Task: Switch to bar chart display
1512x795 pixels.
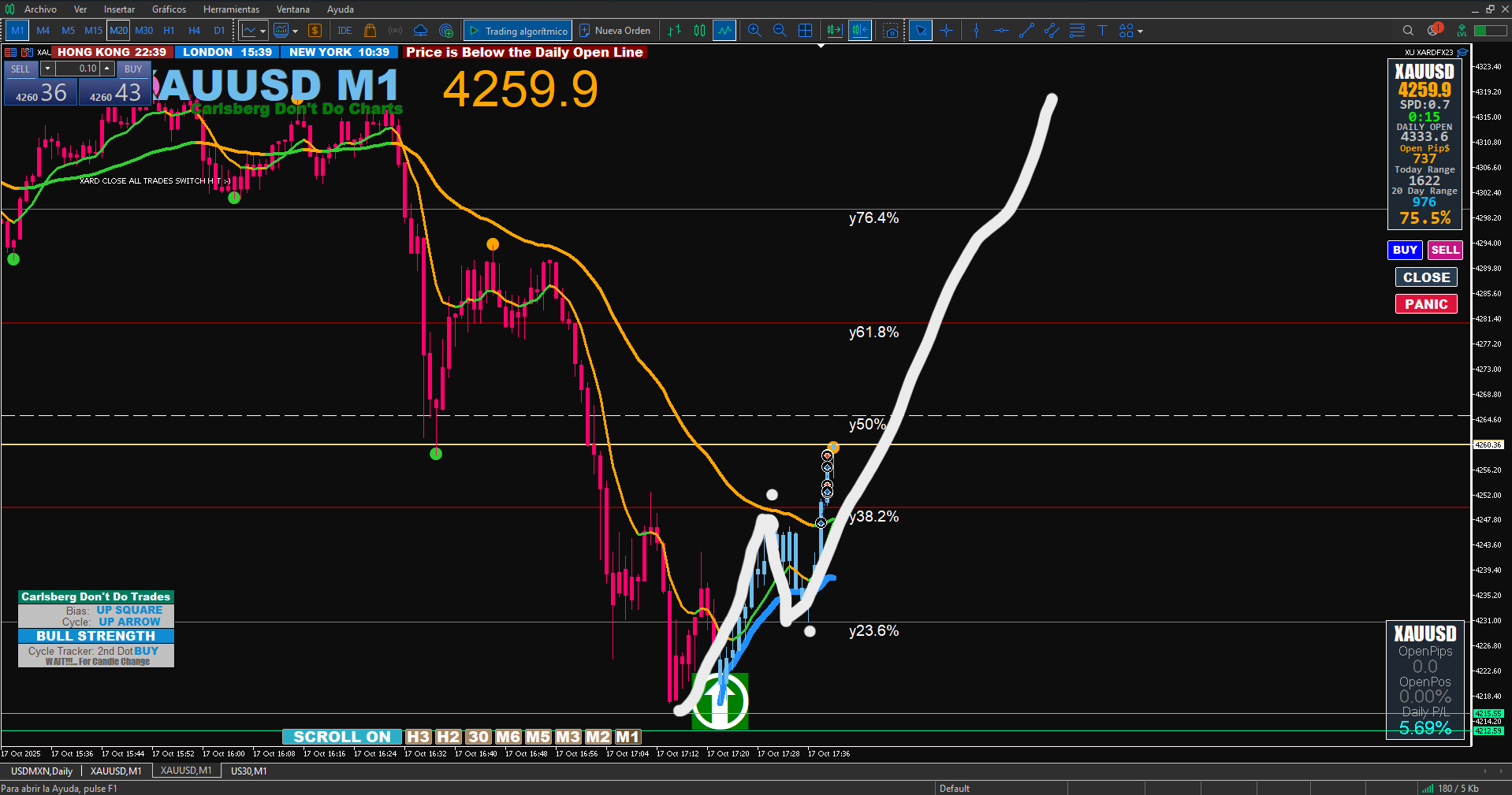Action: coord(675,31)
